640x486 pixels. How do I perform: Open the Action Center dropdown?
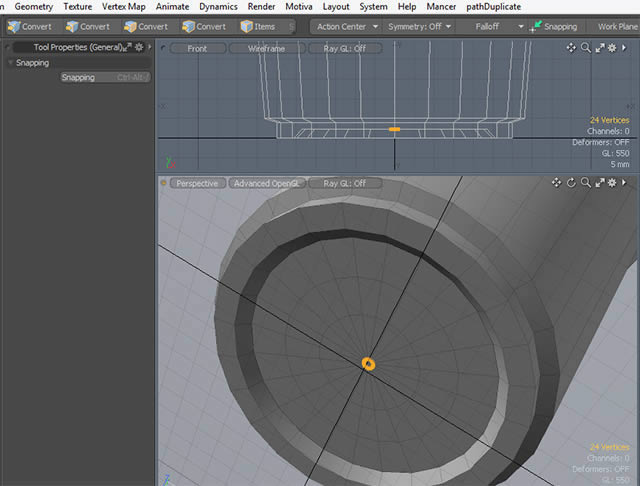coord(347,27)
